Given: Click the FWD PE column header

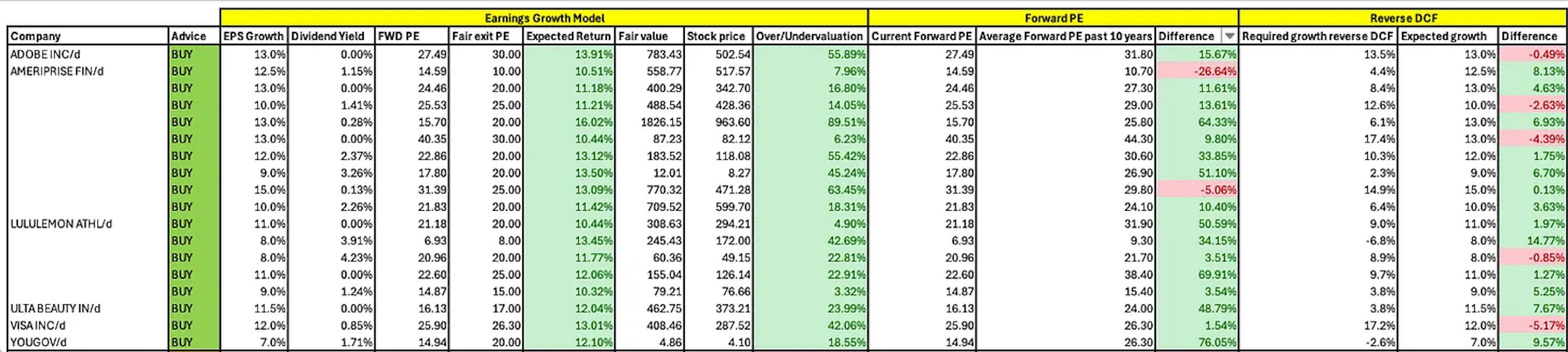Looking at the screenshot, I should coord(411,36).
